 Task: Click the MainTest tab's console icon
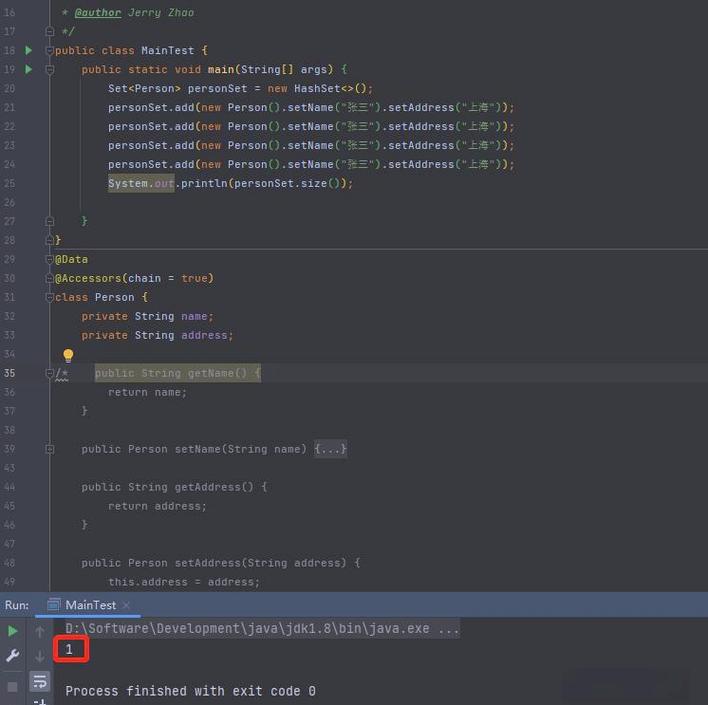(54, 604)
